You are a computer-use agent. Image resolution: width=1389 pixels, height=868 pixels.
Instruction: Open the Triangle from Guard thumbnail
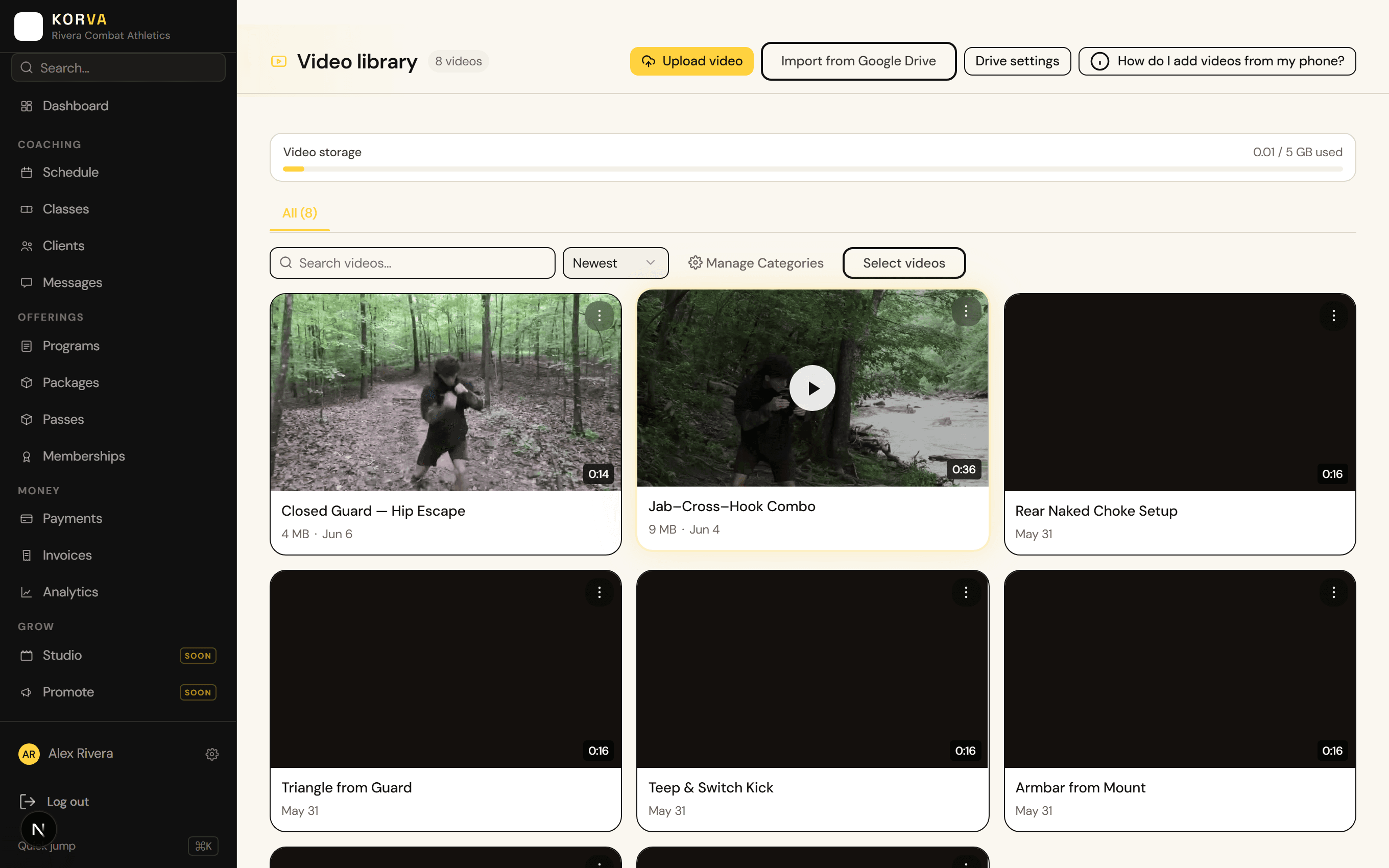pos(445,669)
